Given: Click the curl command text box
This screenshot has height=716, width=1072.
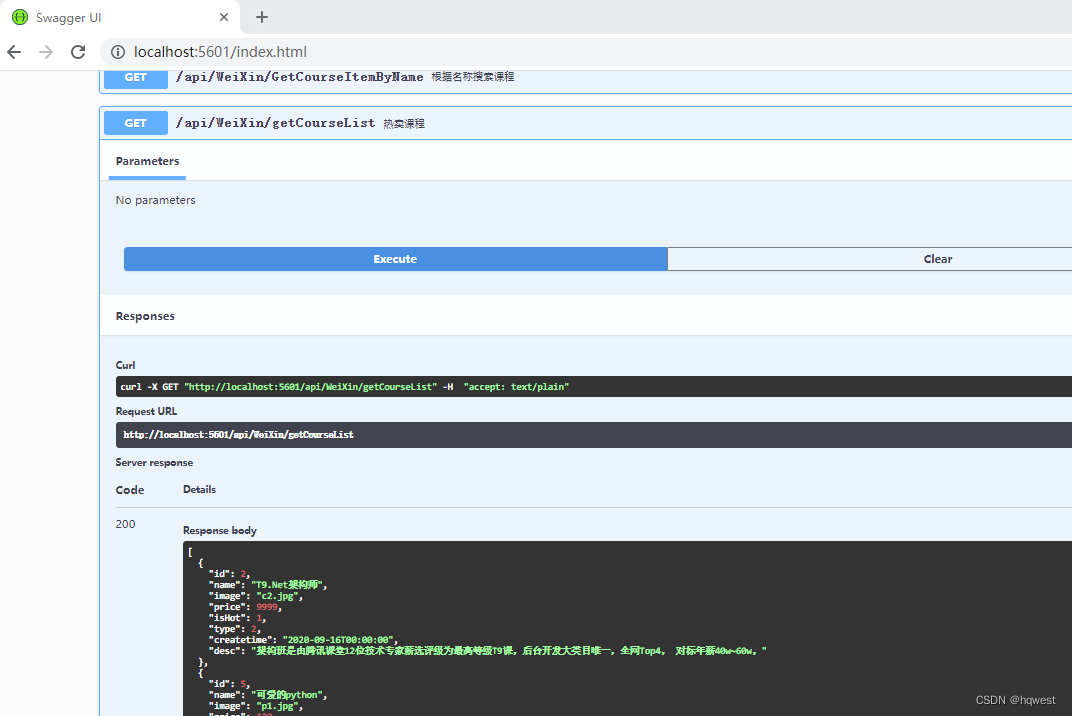Looking at the screenshot, I should (x=593, y=386).
